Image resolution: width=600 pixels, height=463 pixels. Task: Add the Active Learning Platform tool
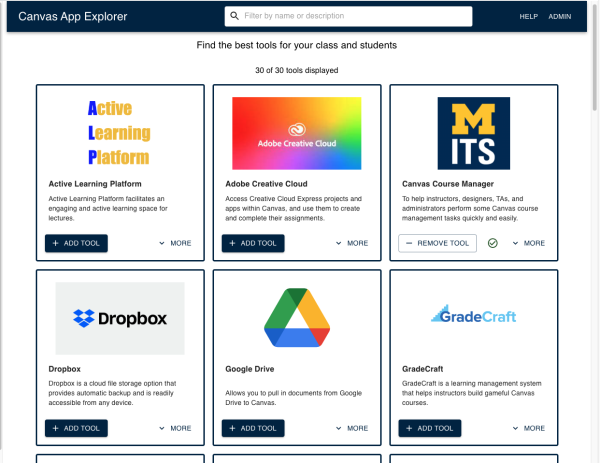click(x=76, y=243)
